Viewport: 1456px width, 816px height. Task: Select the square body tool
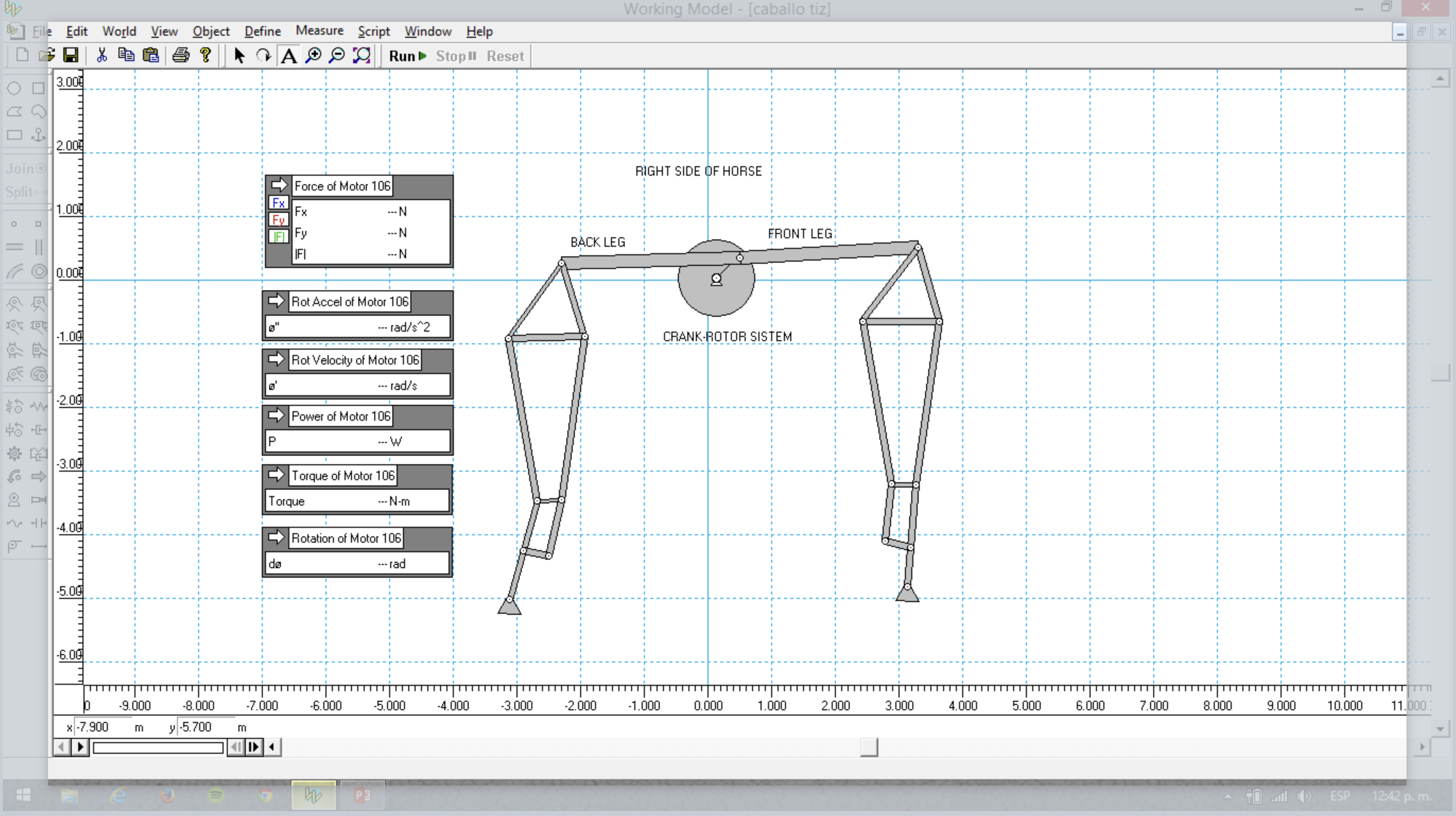38,88
